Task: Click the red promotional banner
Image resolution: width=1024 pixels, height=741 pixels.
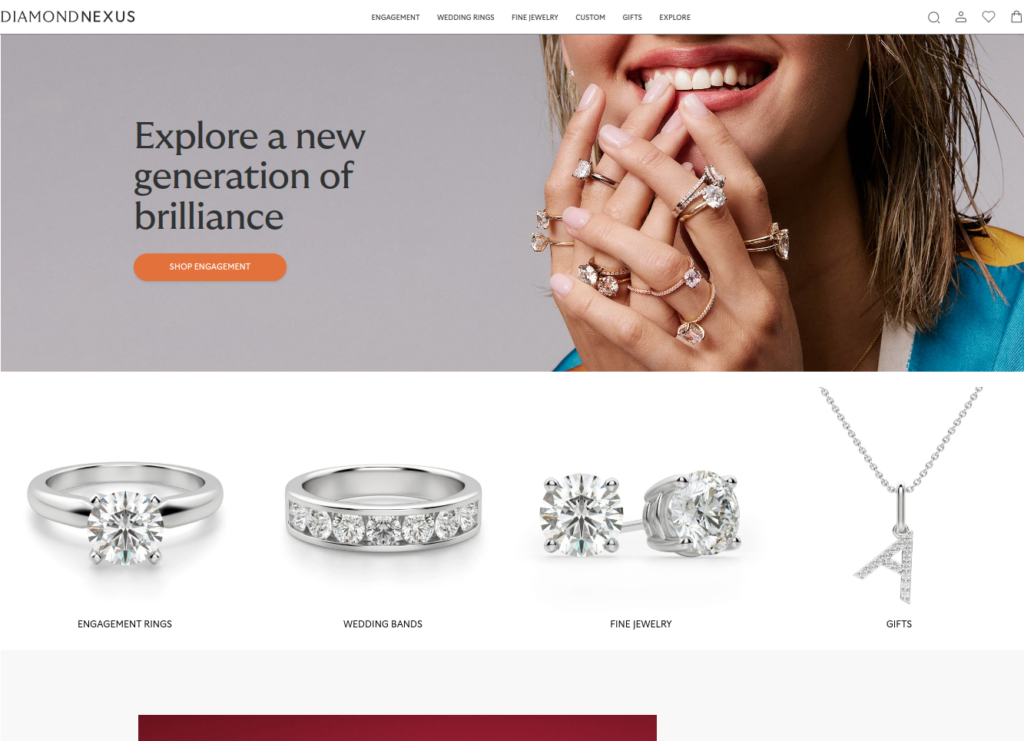Action: point(397,728)
